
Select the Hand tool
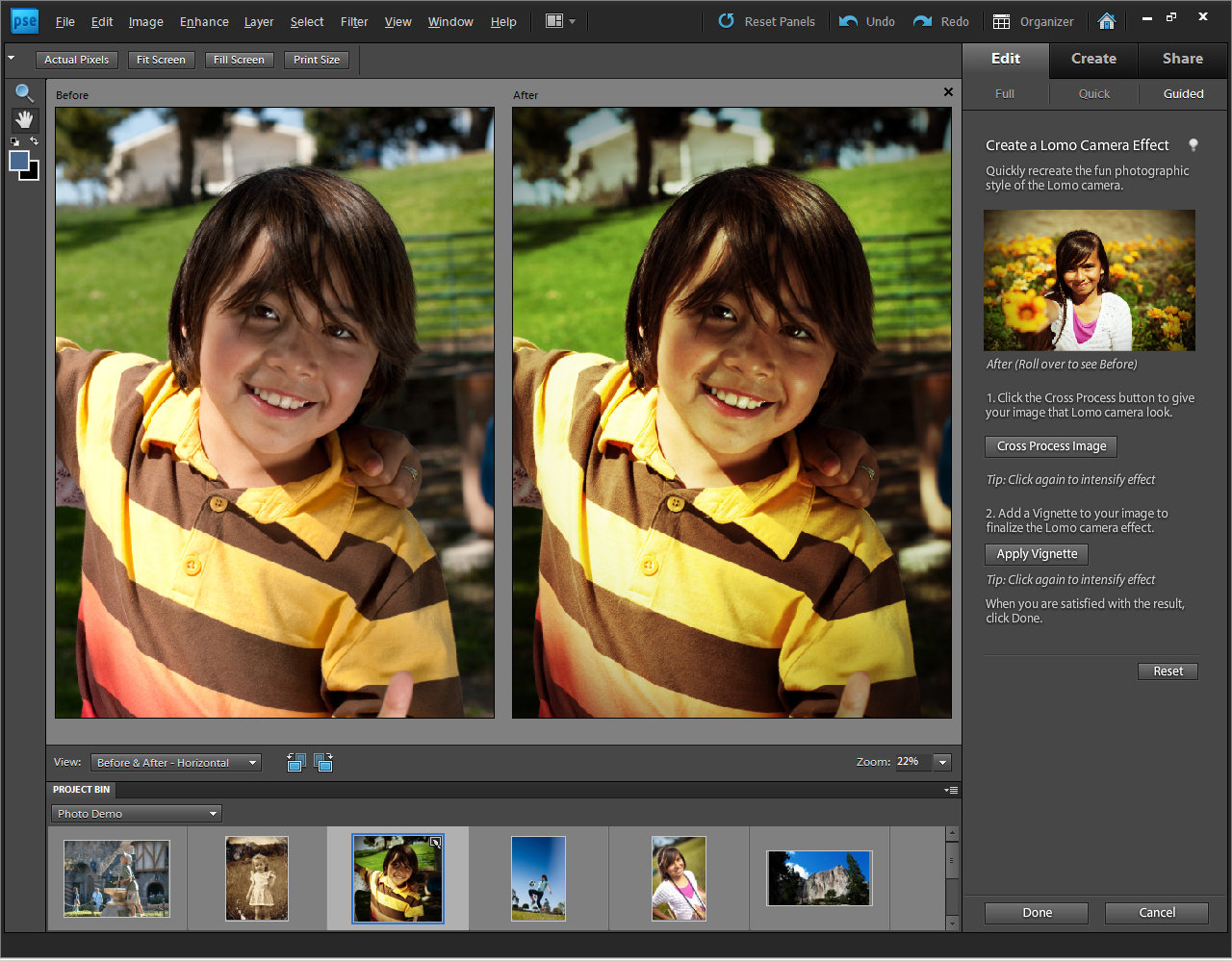coord(24,120)
